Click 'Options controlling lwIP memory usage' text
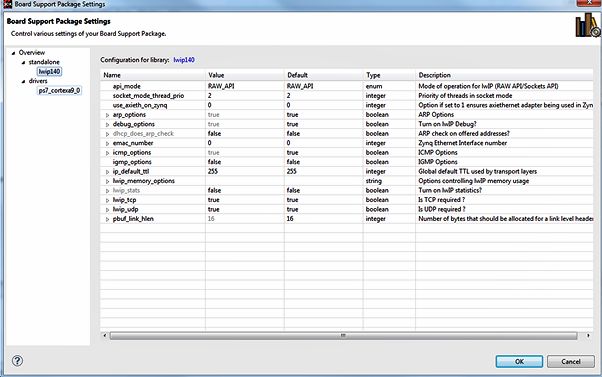The image size is (602, 377). [x=473, y=181]
